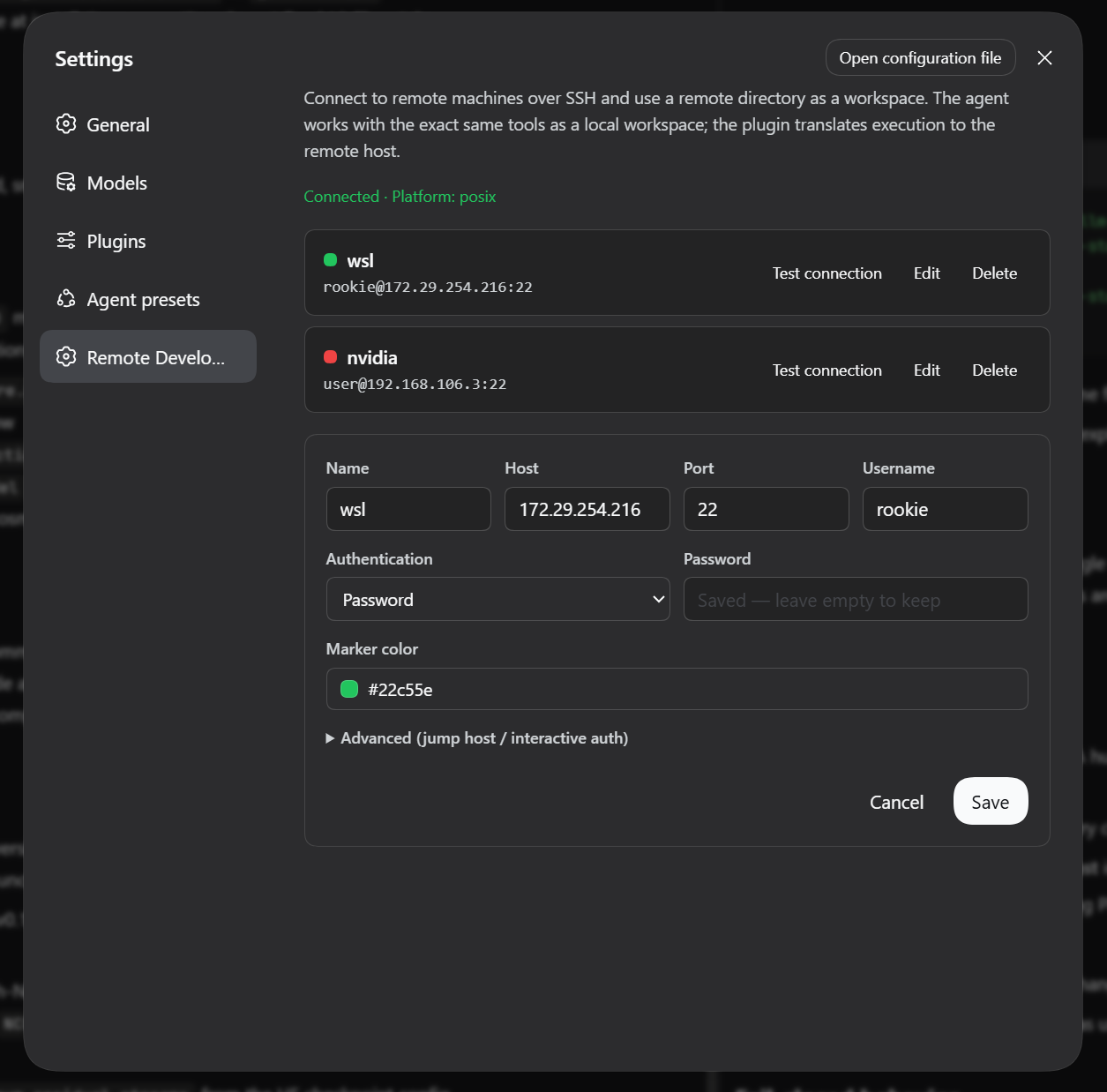1107x1092 pixels.
Task: Open the General settings section
Action: pos(148,124)
